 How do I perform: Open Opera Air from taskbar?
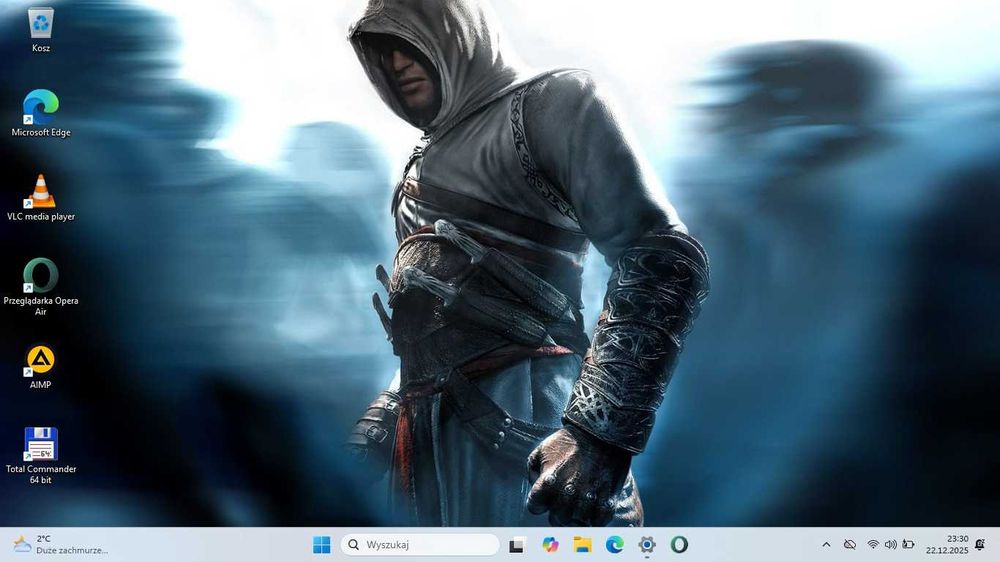[x=679, y=545]
